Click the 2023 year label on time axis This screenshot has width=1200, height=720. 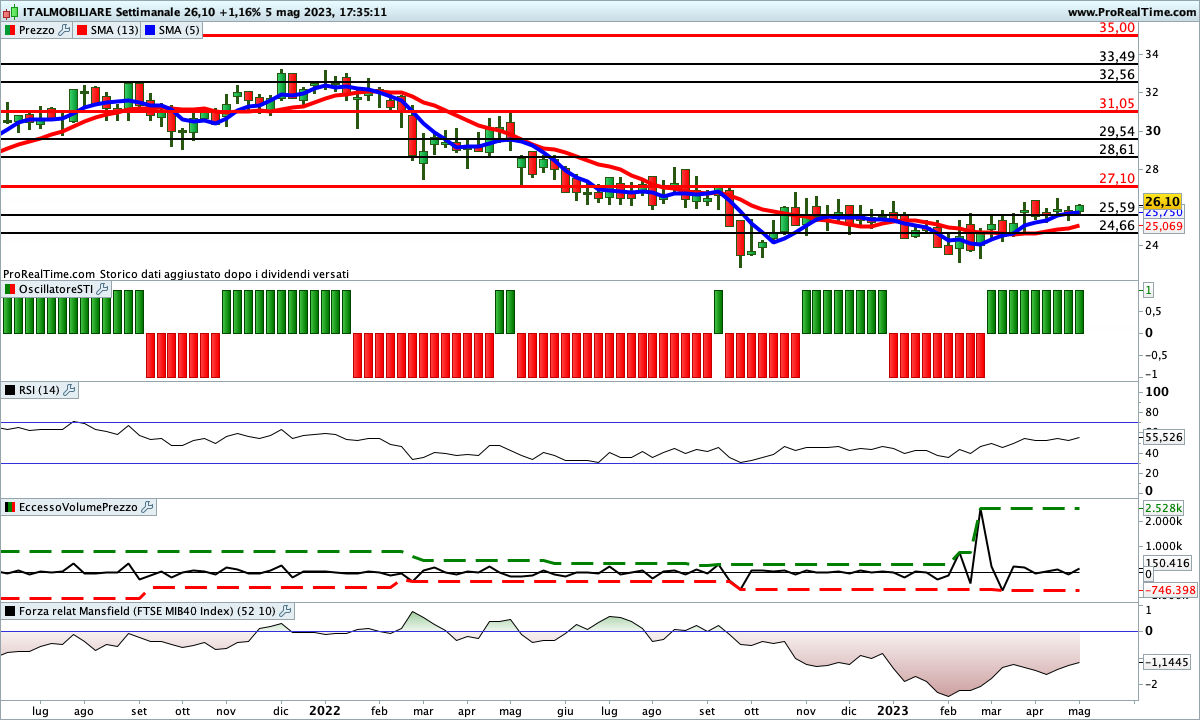(893, 711)
